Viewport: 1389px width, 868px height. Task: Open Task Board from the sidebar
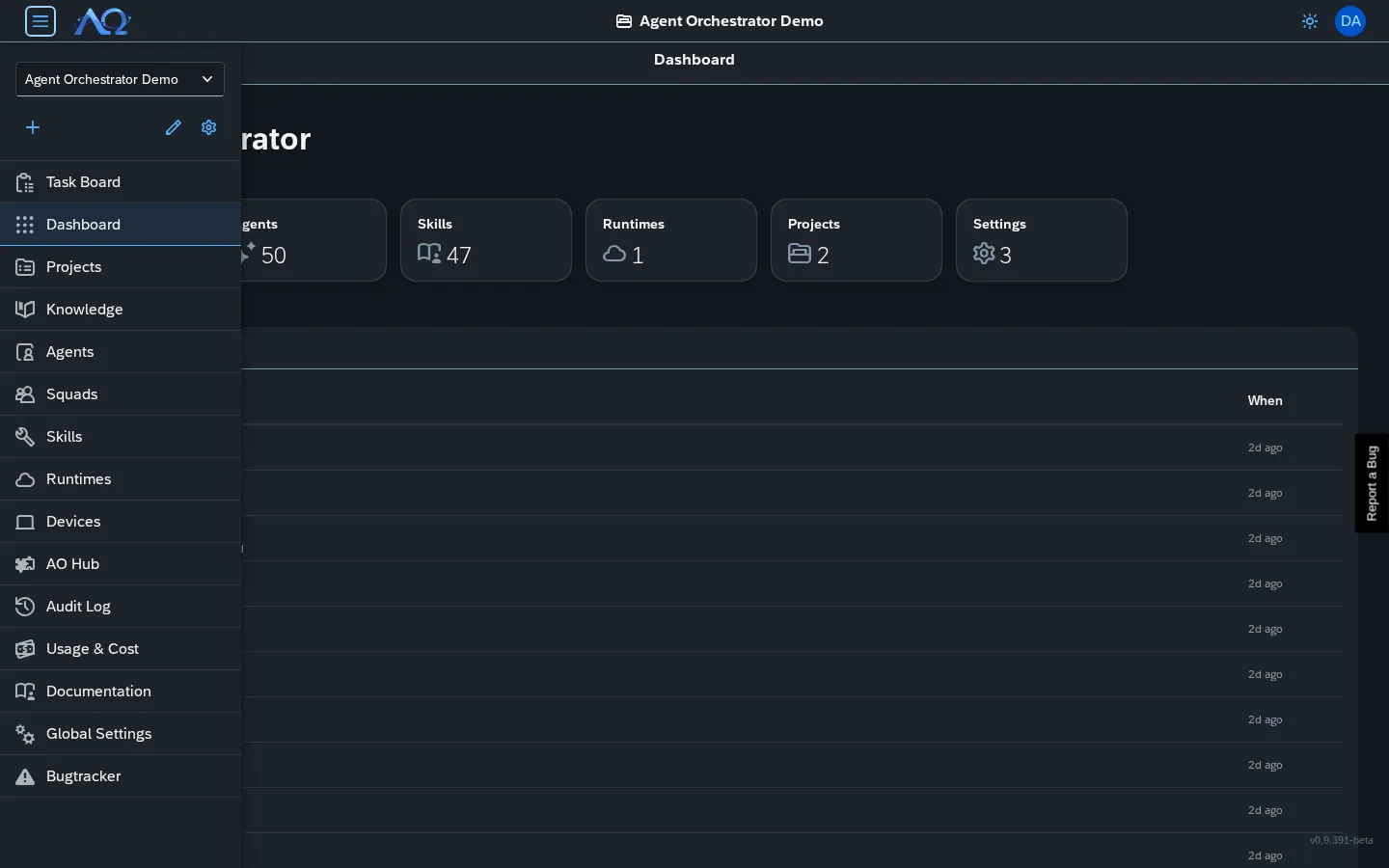pos(121,182)
